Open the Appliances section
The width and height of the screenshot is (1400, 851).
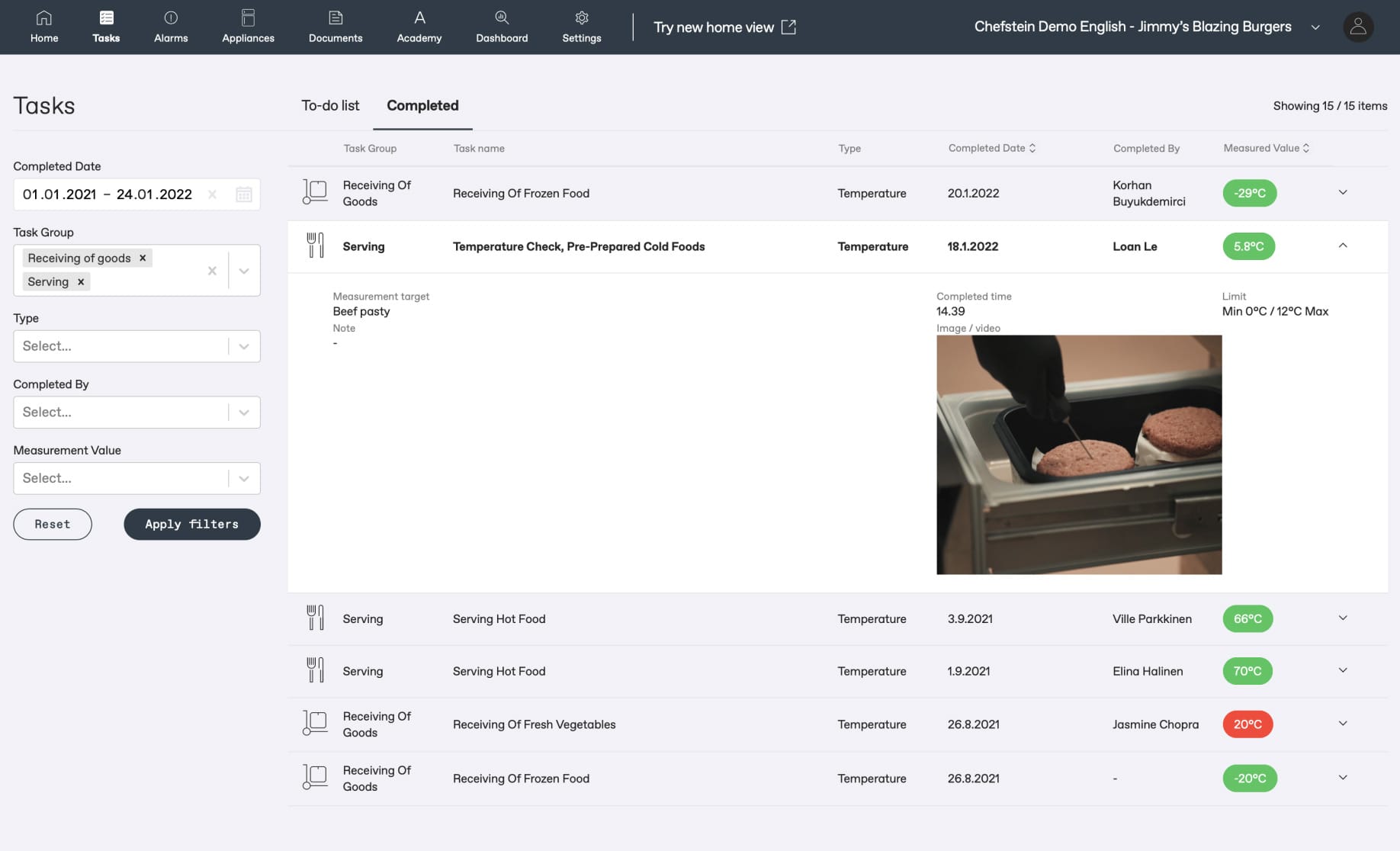pyautogui.click(x=248, y=27)
